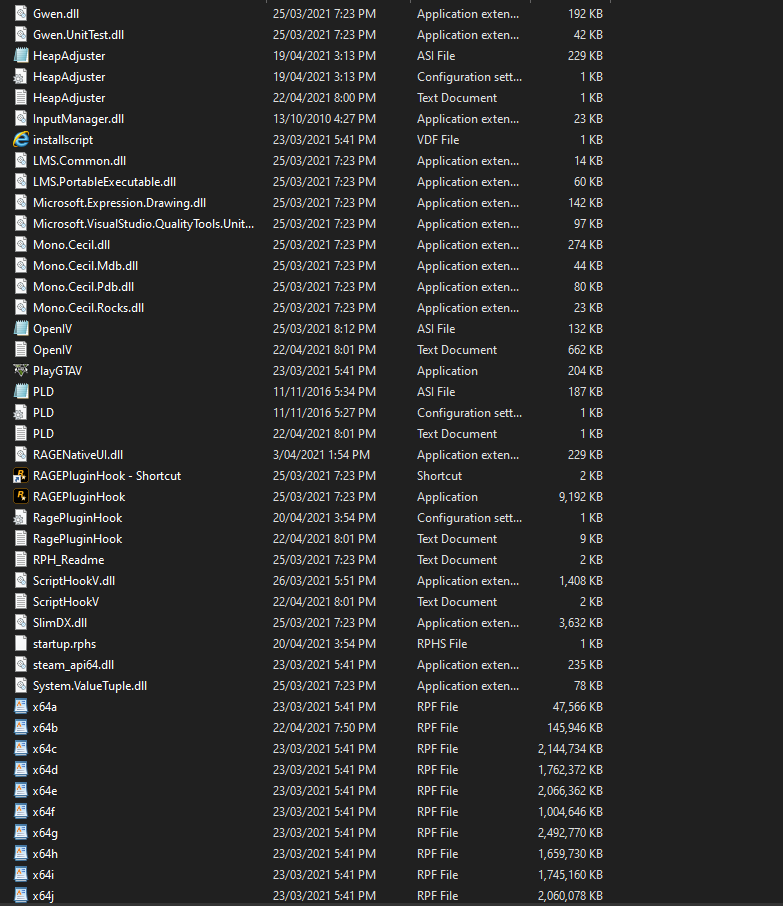Click the 2,492,770 KB size value
Screen dimensions: 783x906
pyautogui.click(x=570, y=833)
